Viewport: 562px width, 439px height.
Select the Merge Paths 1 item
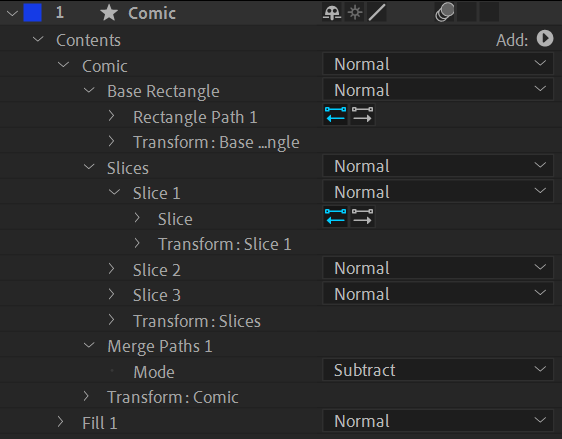click(x=160, y=346)
